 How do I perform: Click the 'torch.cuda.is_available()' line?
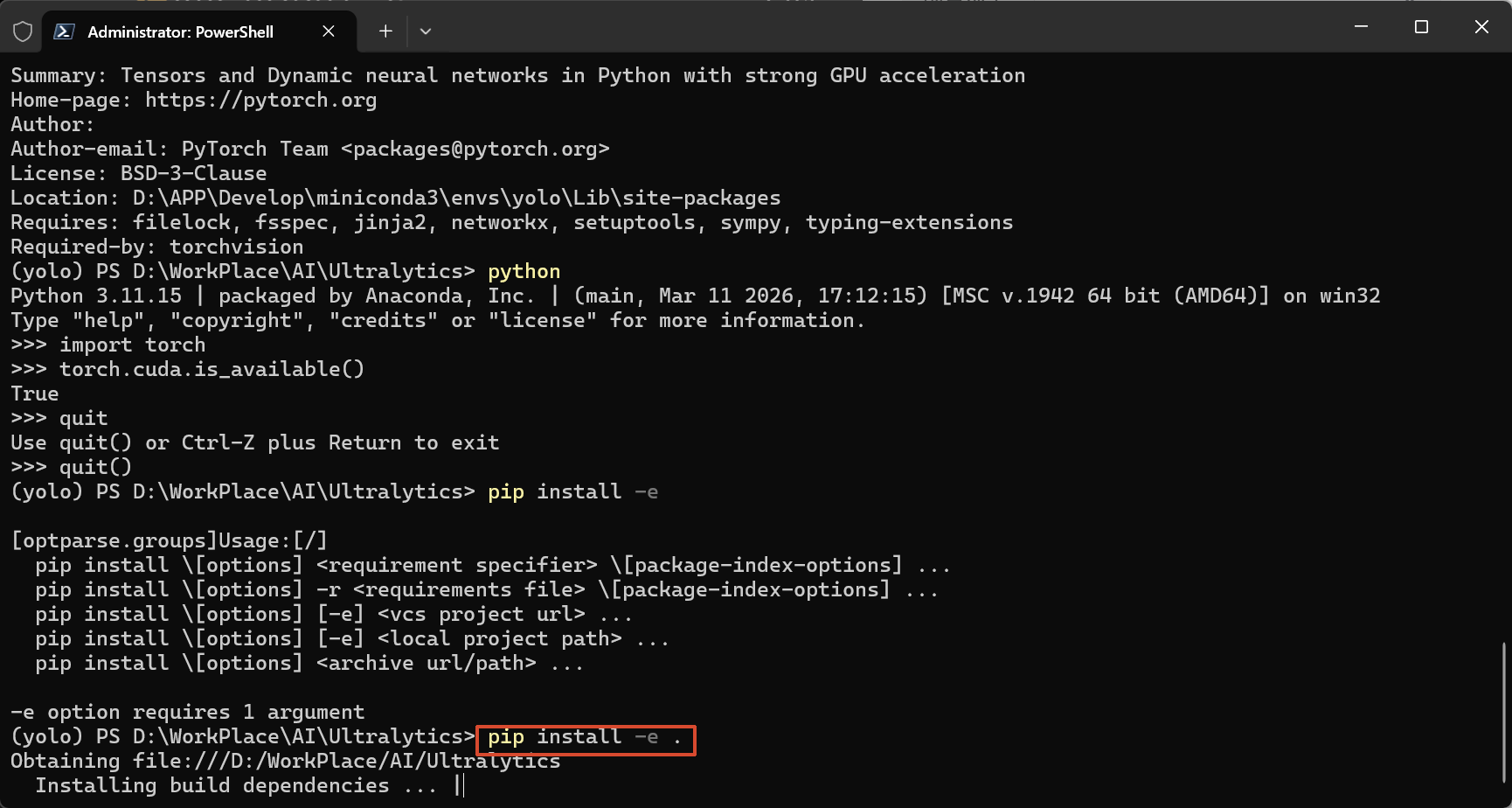212,370
